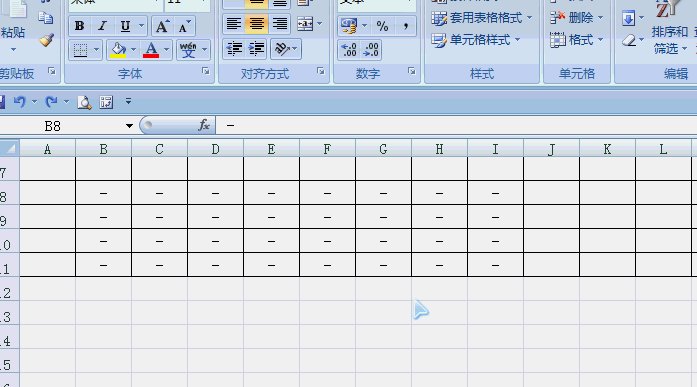Increase the cell indent
Image resolution: width=697 pixels, height=387 pixels.
pyautogui.click(x=256, y=49)
